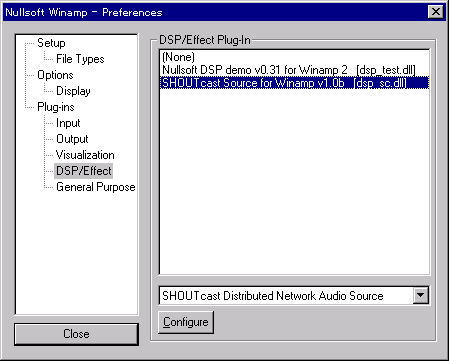Open Output plug-ins page
Image resolution: width=449 pixels, height=361 pixels.
tap(72, 139)
